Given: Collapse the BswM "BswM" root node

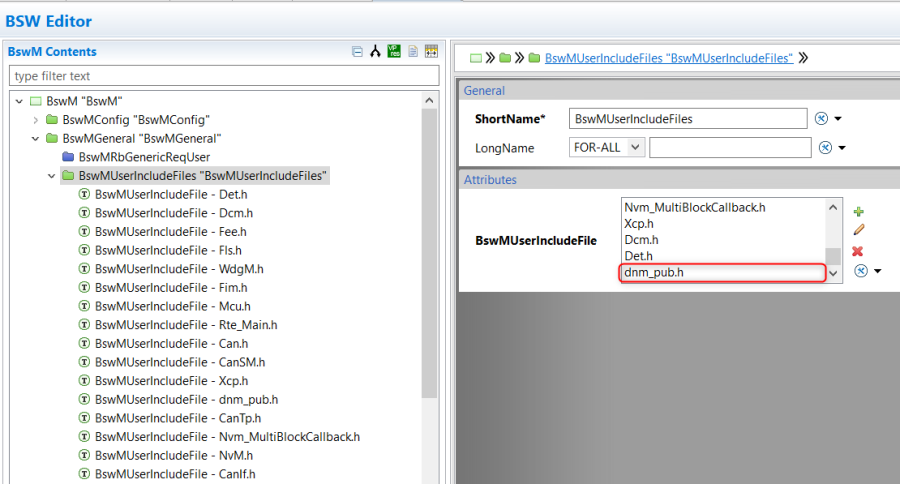Looking at the screenshot, I should [x=20, y=101].
